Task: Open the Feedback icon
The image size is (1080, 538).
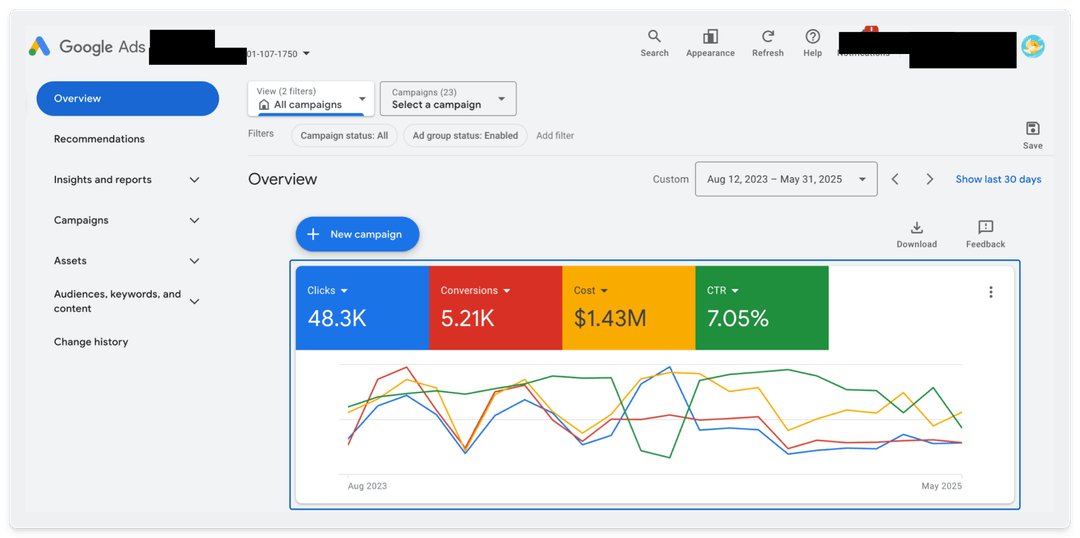Action: [x=985, y=228]
